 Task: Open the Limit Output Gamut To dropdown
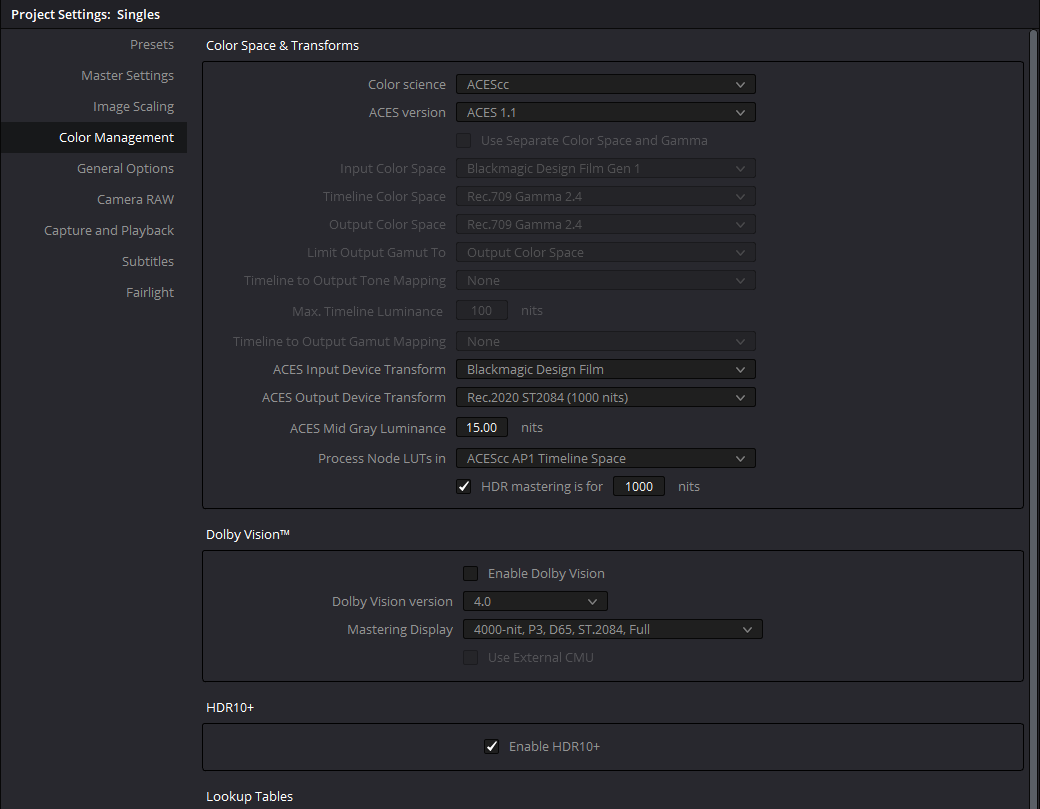606,253
